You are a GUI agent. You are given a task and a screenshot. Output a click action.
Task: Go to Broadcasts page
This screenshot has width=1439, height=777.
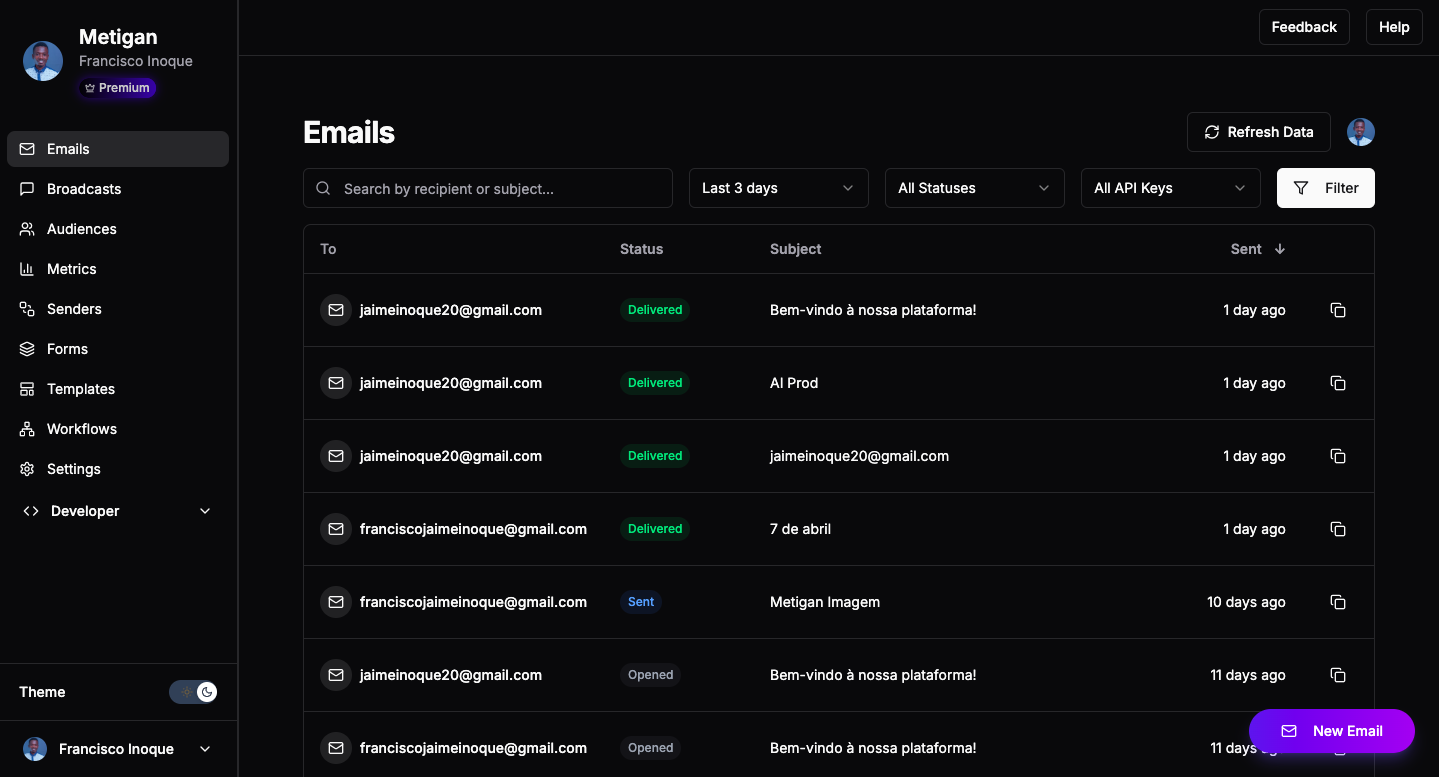tap(118, 189)
